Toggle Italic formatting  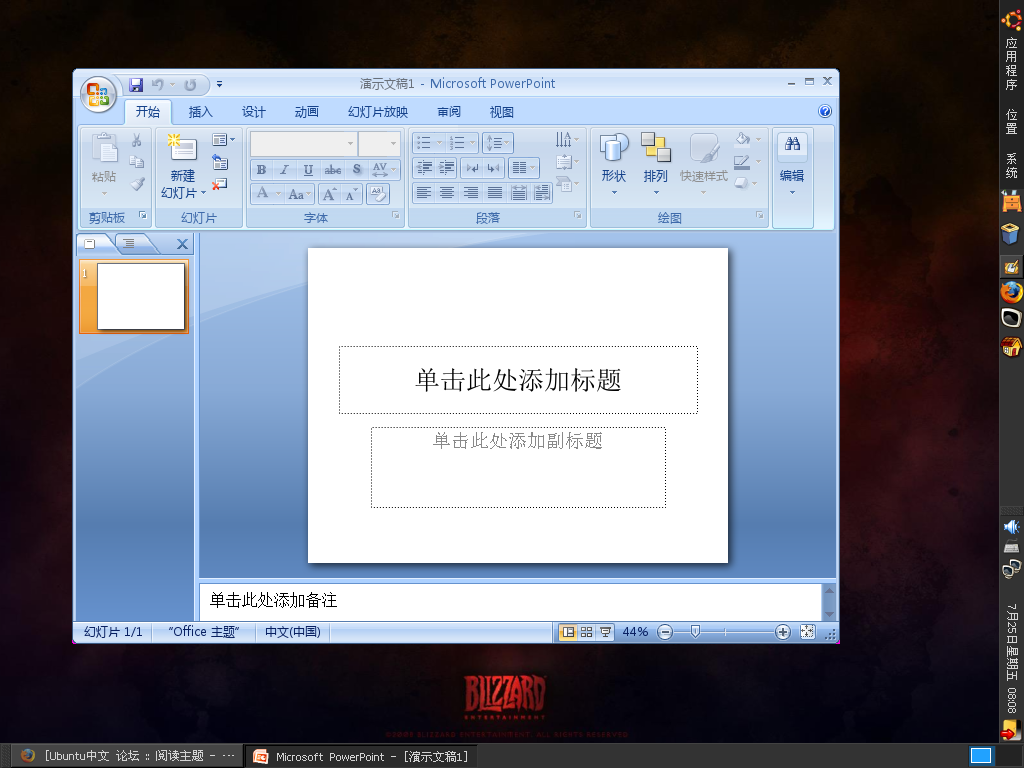[x=284, y=170]
